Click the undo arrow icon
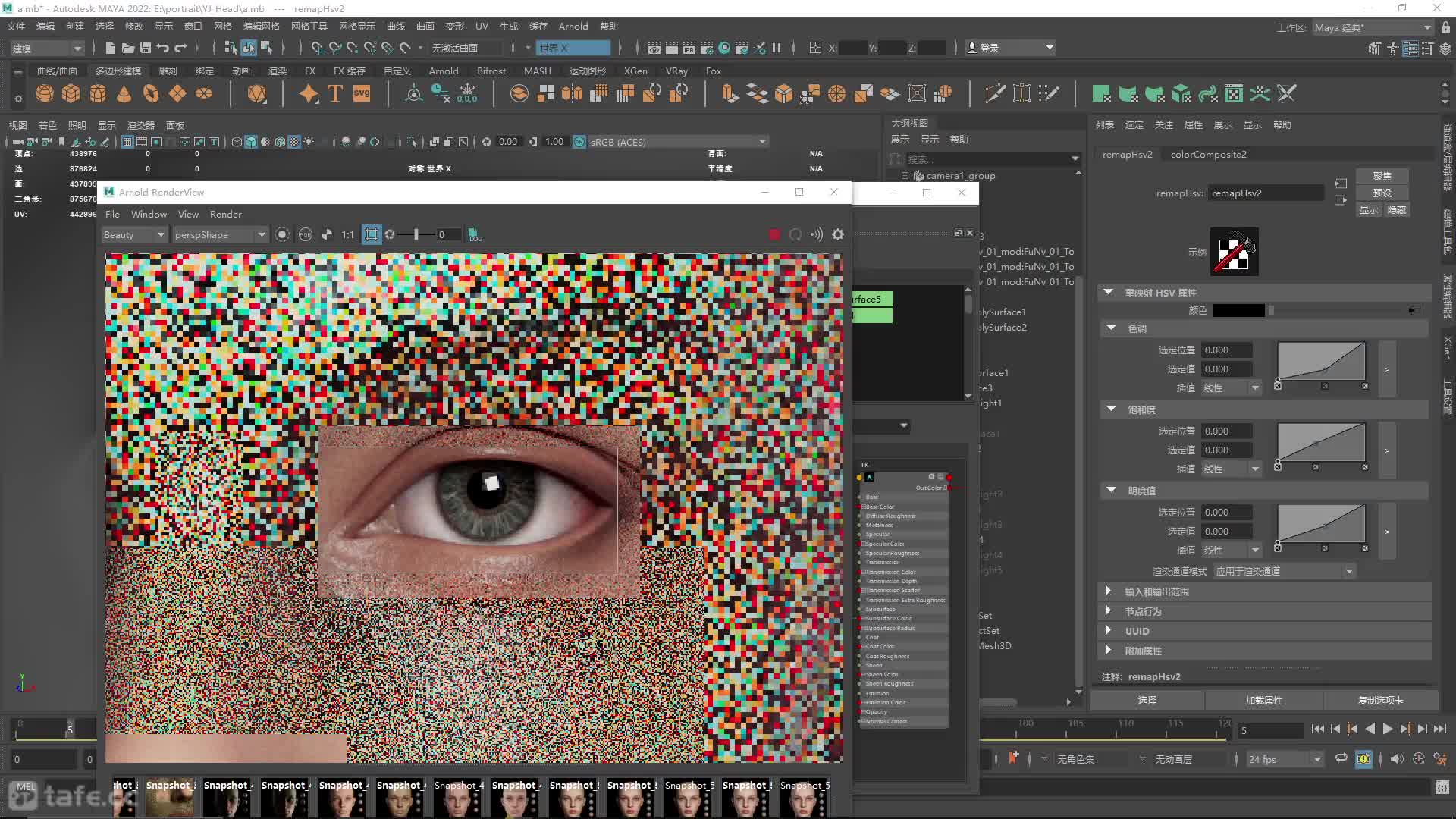1456x819 pixels. 163,48
